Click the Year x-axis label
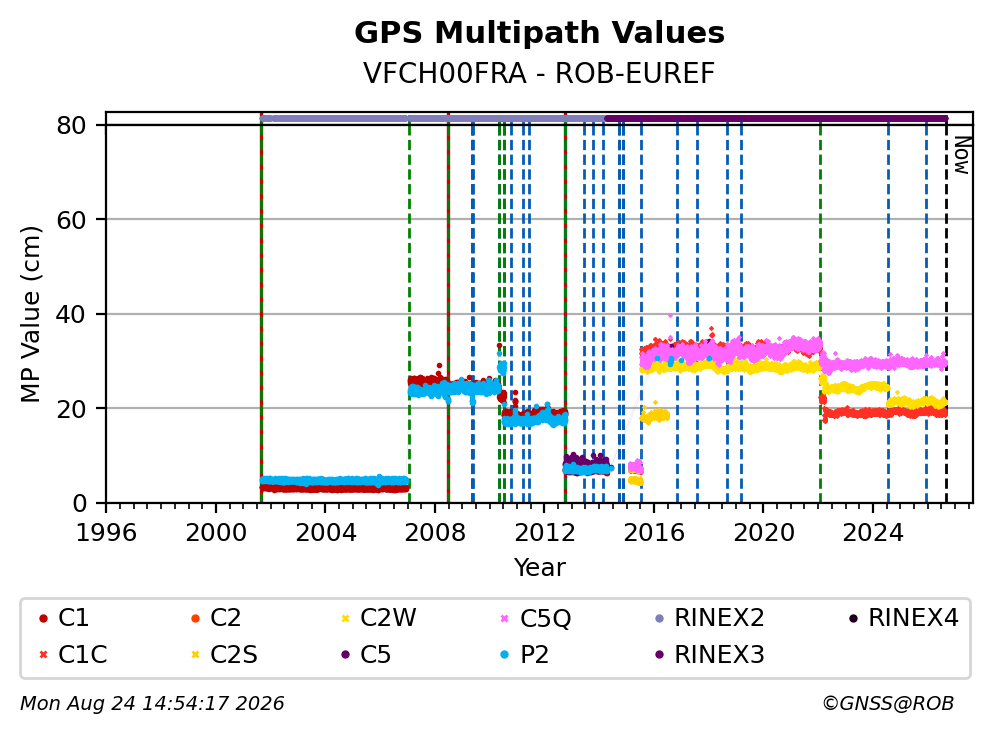Image resolution: width=992 pixels, height=734 pixels. click(539, 568)
